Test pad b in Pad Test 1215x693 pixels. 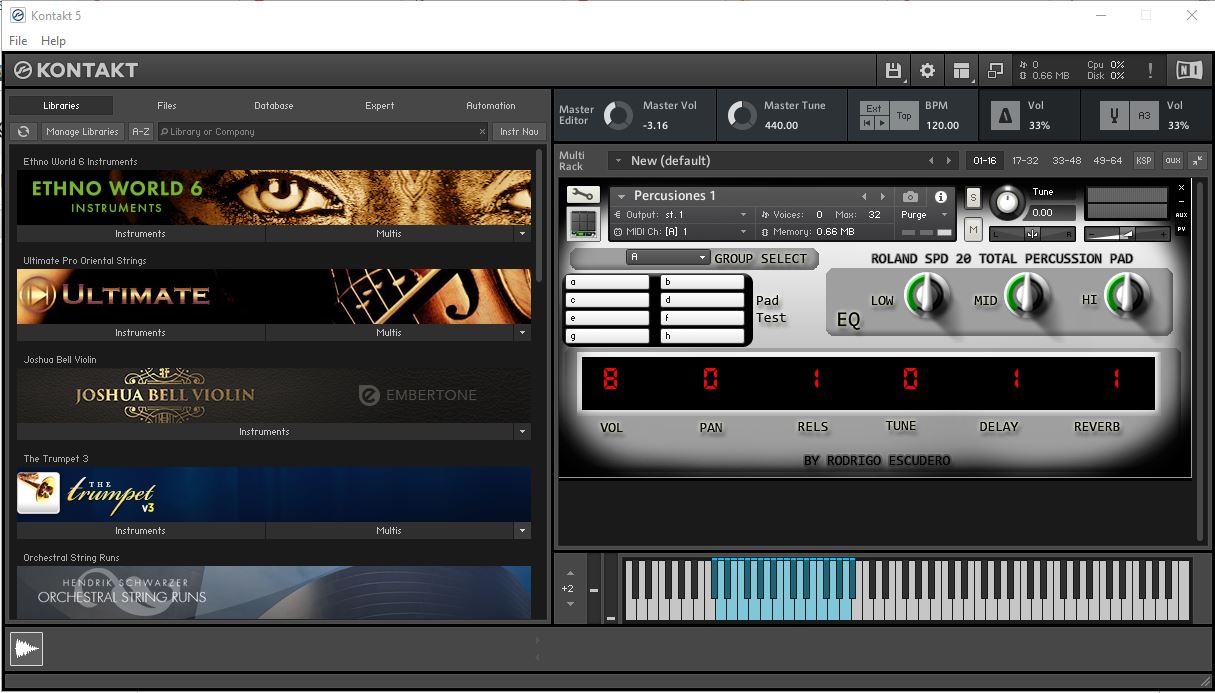pyautogui.click(x=702, y=282)
